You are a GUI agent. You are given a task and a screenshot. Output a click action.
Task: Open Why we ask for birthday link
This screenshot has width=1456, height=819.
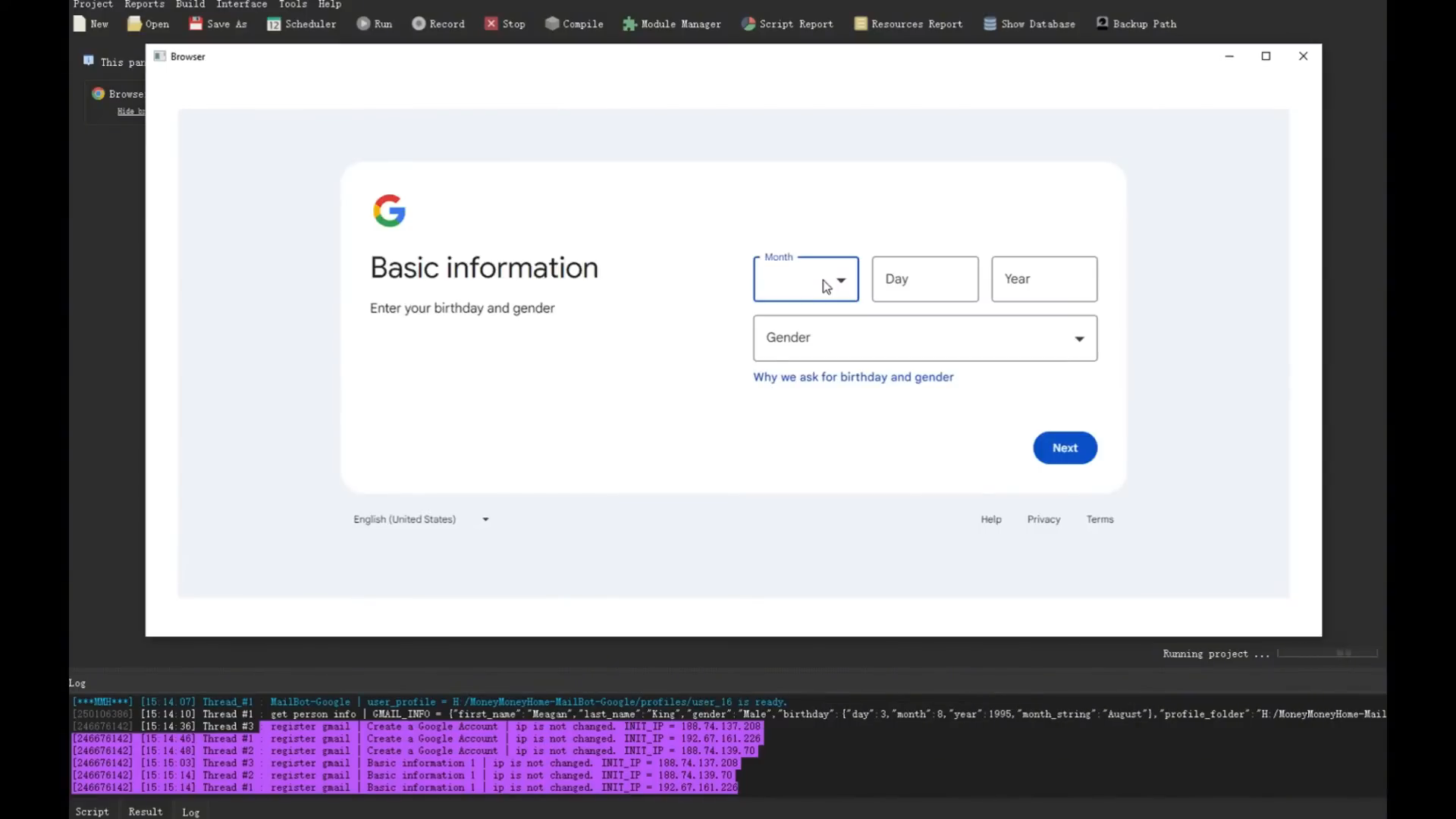pyautogui.click(x=853, y=377)
